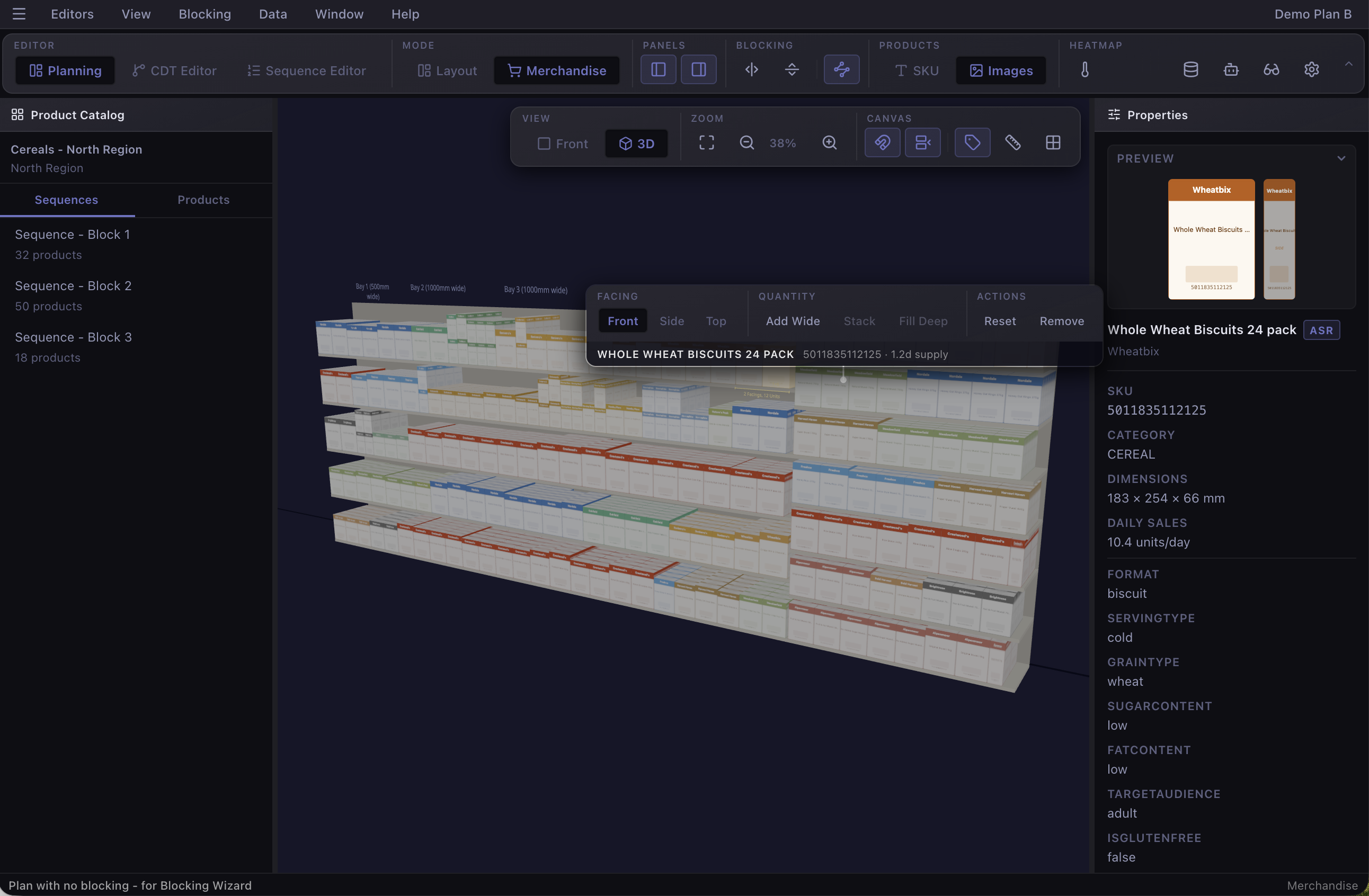This screenshot has width=1369, height=896.
Task: Collapse the Preview section chevron
Action: pyautogui.click(x=1341, y=158)
